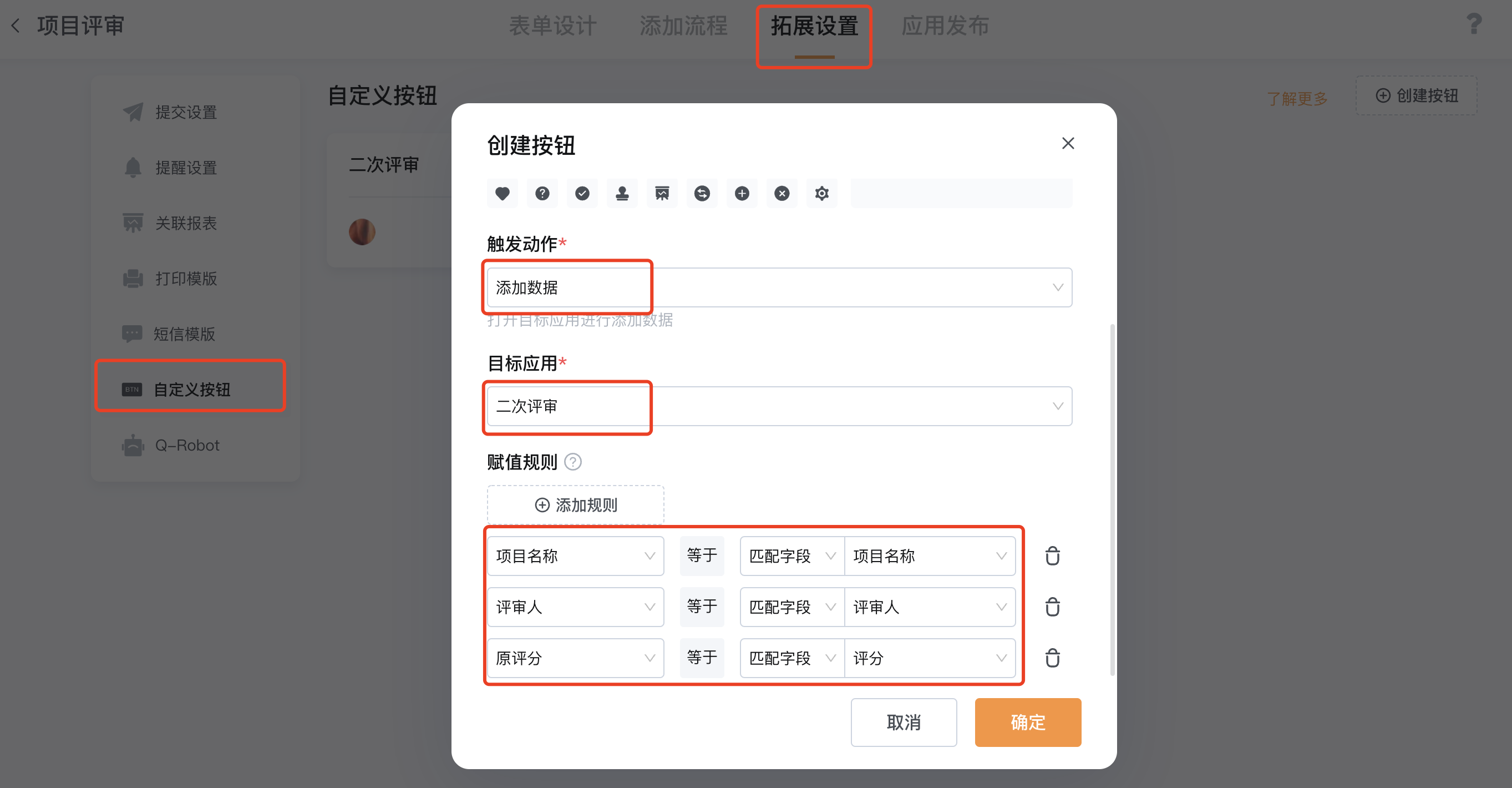The width and height of the screenshot is (1512, 788).
Task: Go back from 项目评审 page
Action: pos(16,26)
